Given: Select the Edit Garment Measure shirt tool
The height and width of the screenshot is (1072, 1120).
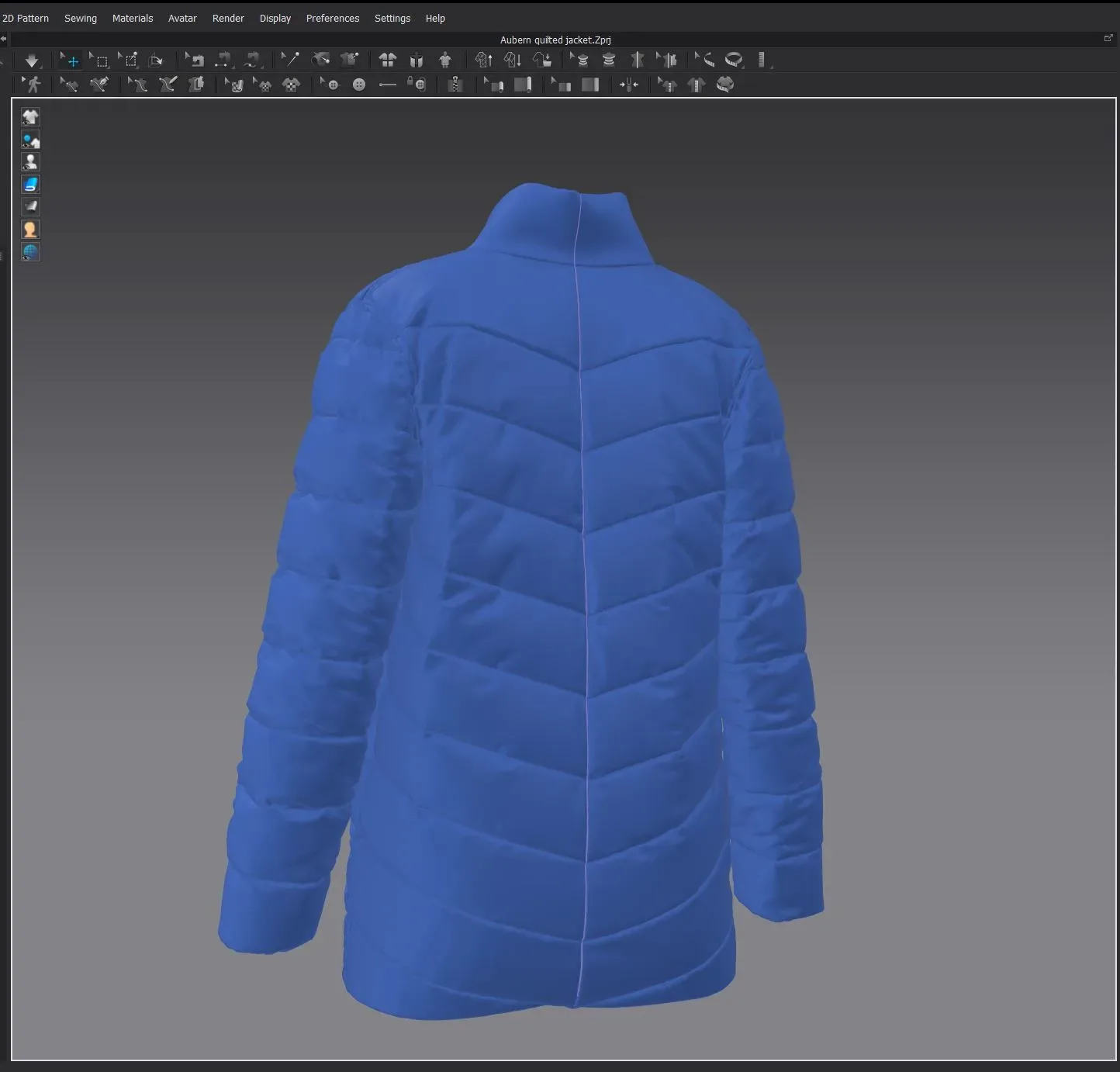Looking at the screenshot, I should coord(667,85).
